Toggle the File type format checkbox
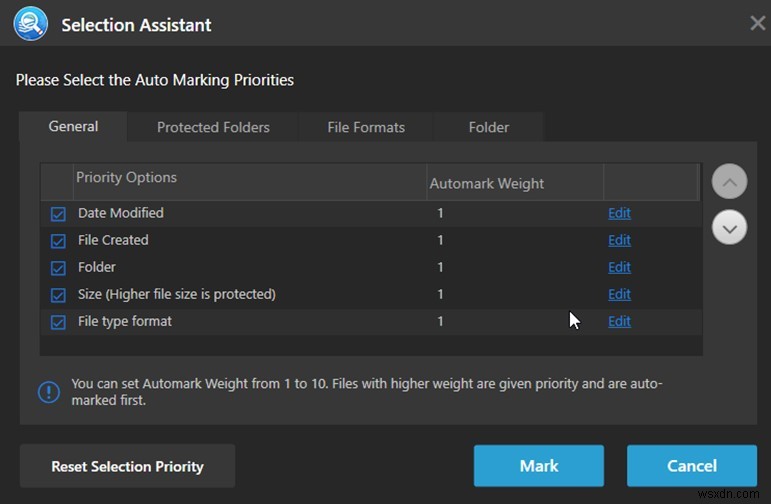This screenshot has height=504, width=771. tap(58, 322)
